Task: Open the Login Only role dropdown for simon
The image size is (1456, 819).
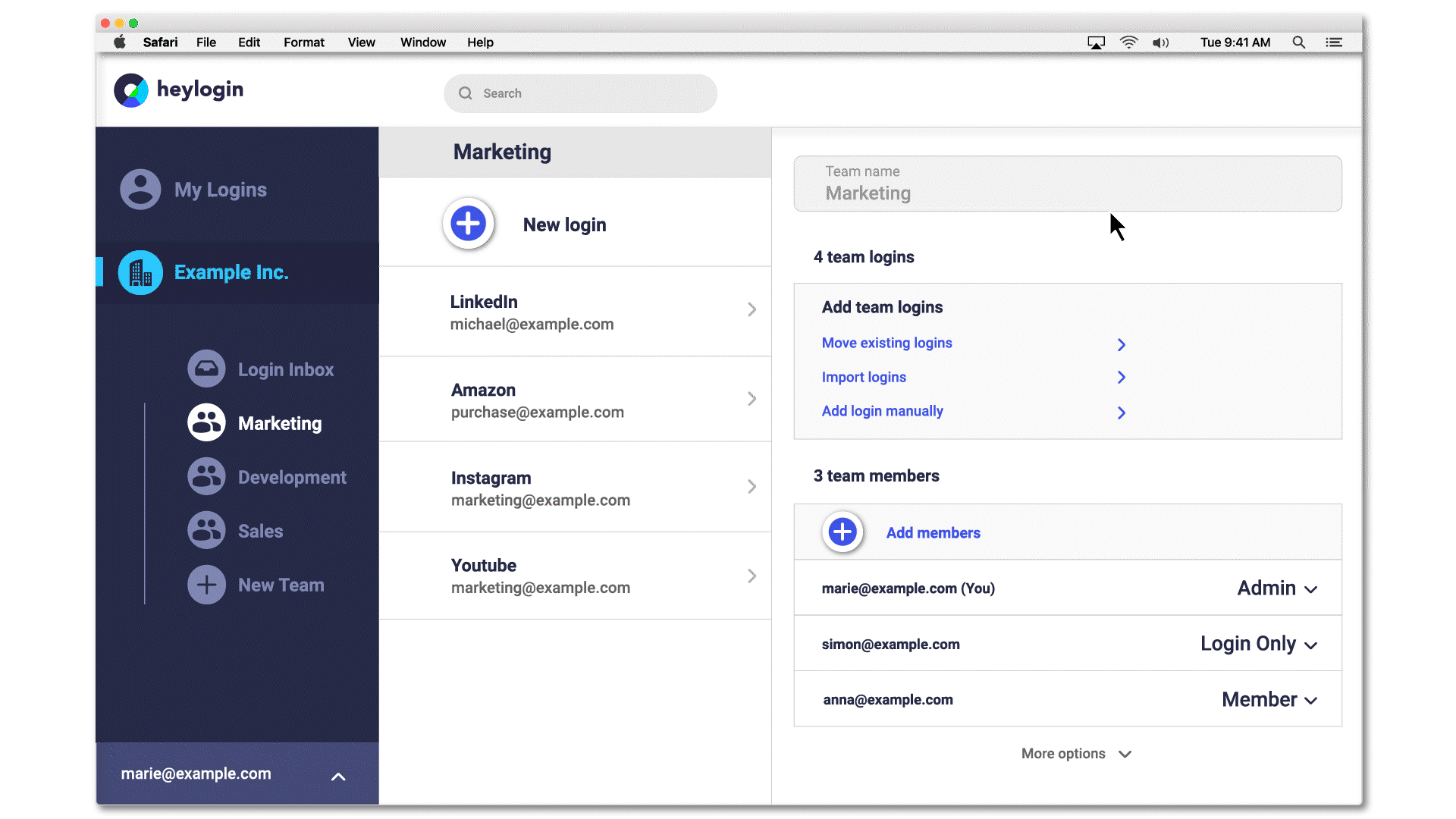Action: (1259, 644)
